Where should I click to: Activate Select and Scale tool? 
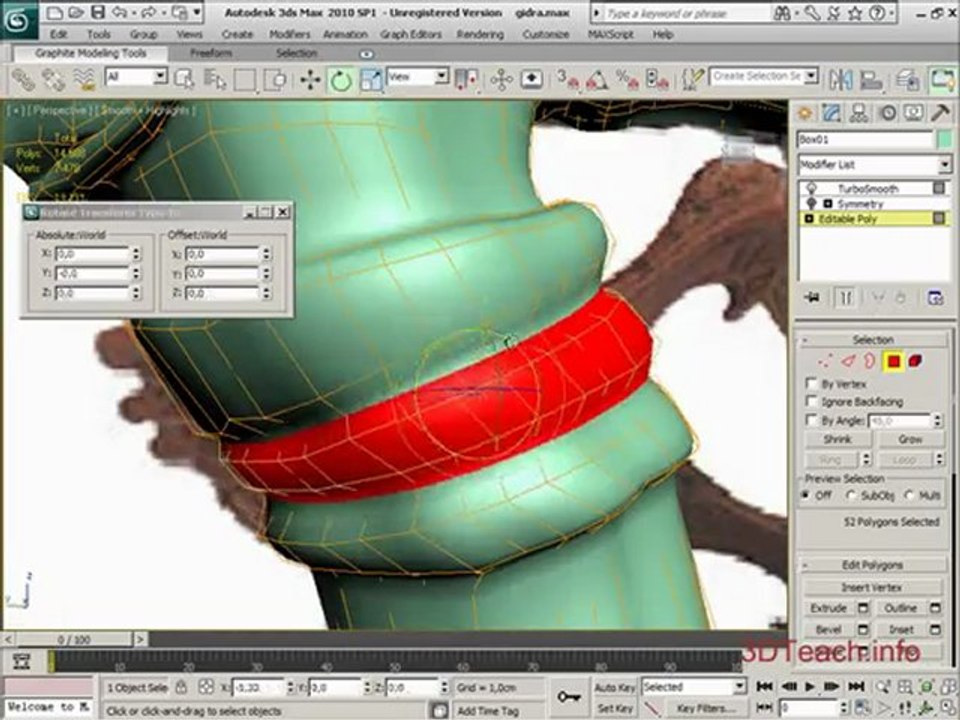370,80
